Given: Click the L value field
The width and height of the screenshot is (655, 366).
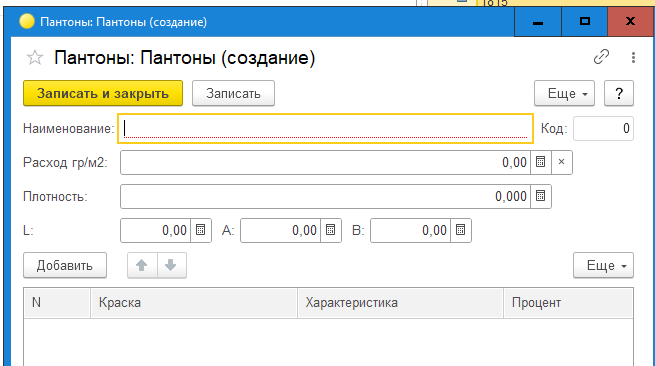Looking at the screenshot, I should click(x=155, y=230).
